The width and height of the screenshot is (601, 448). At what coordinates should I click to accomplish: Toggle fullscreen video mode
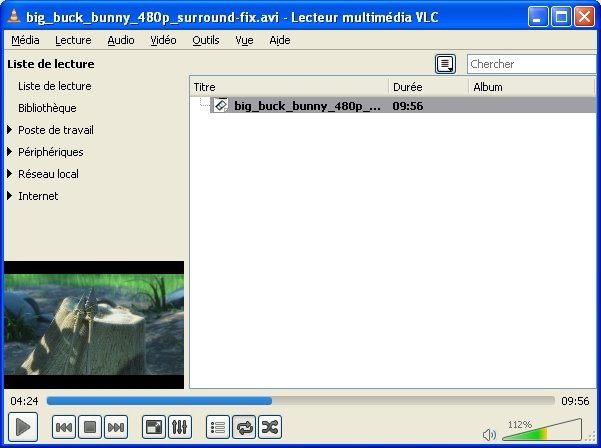coord(154,427)
